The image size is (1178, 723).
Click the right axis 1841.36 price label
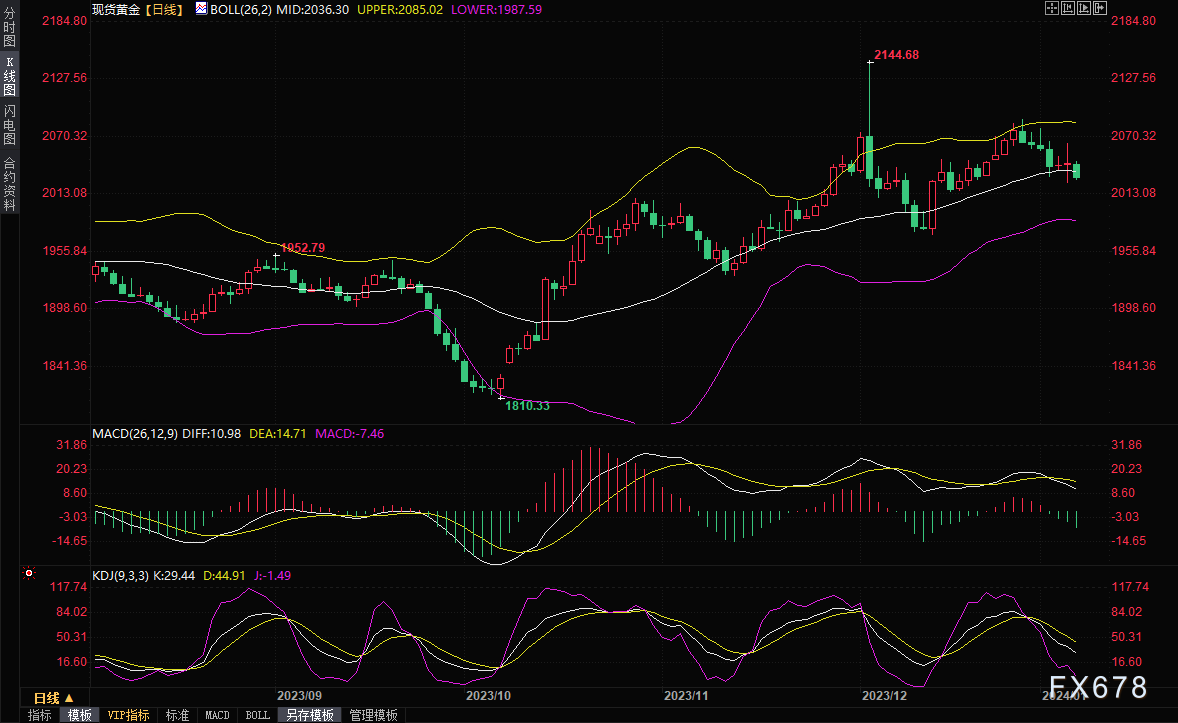1134,366
